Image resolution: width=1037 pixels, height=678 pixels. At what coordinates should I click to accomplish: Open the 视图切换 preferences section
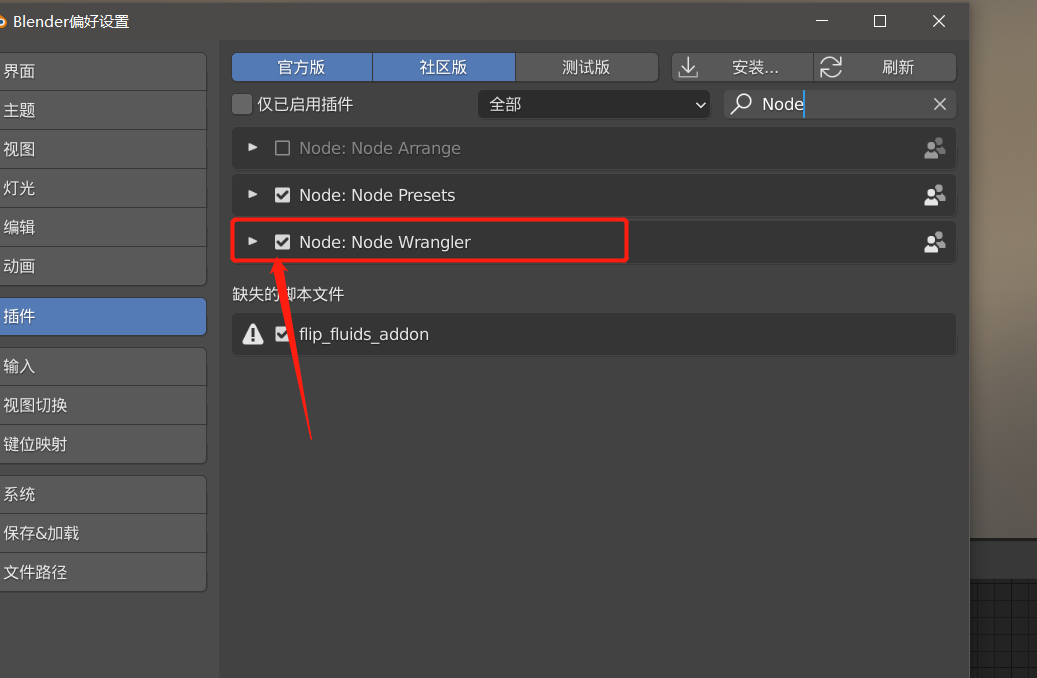pos(103,405)
